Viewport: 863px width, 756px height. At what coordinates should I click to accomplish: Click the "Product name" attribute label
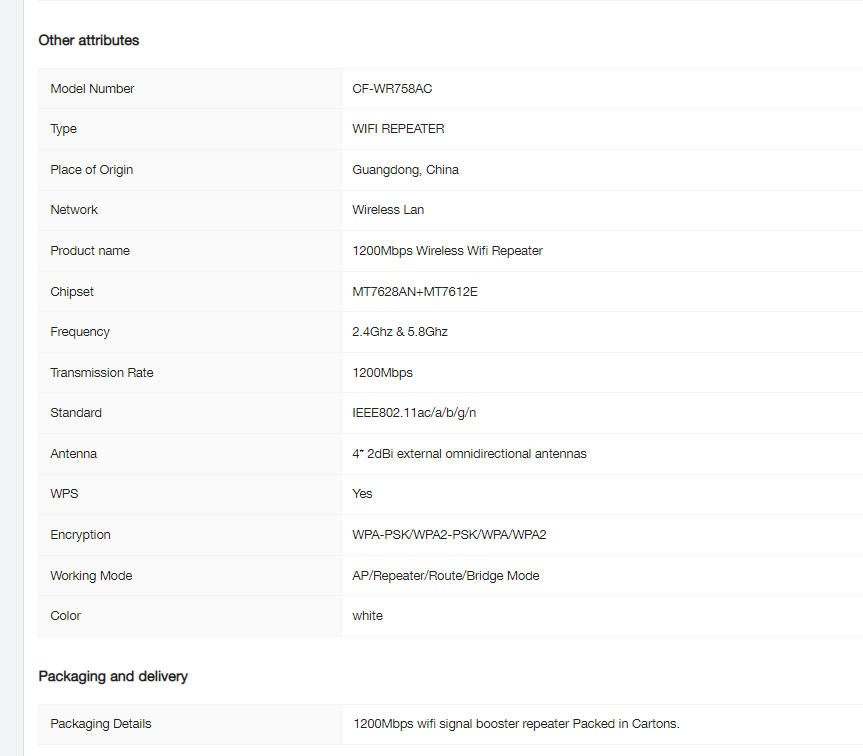(90, 251)
